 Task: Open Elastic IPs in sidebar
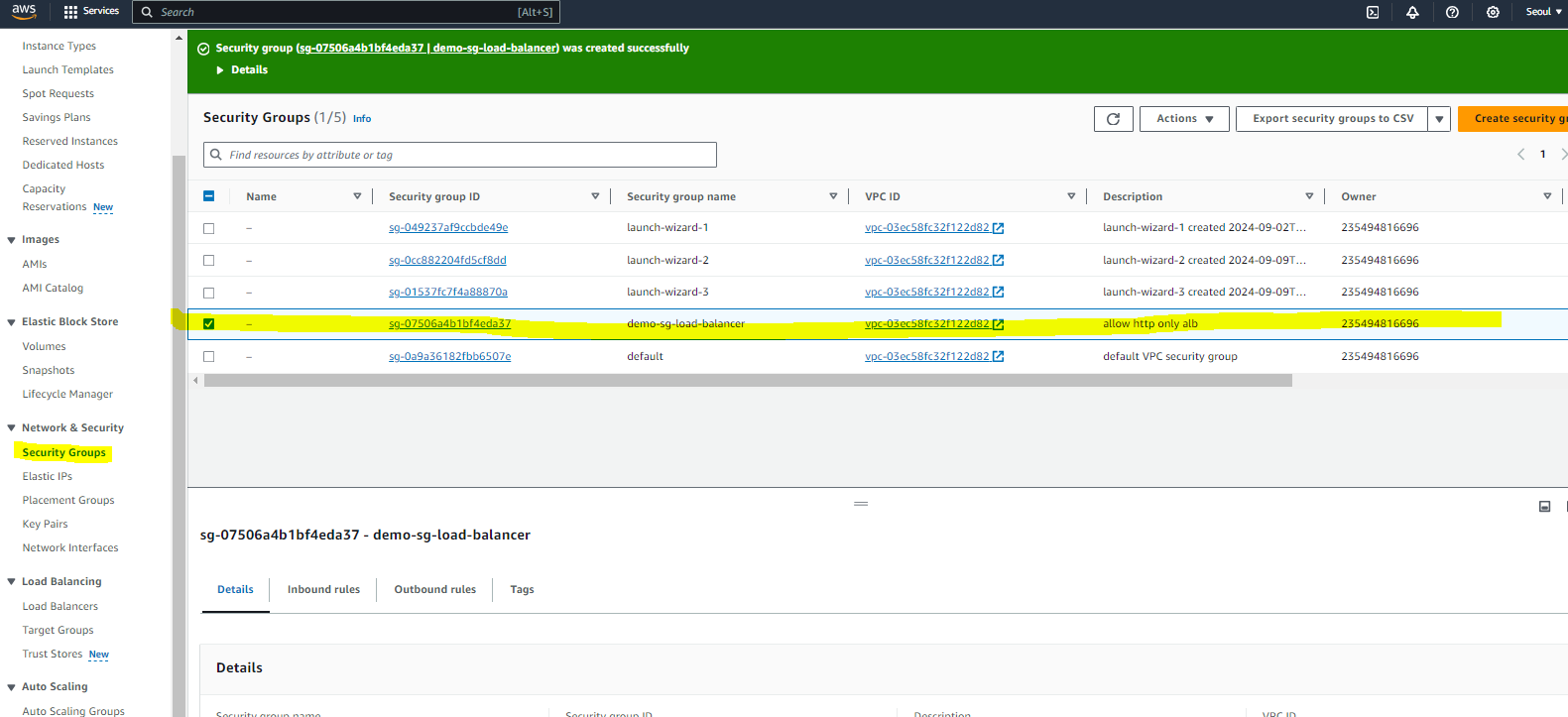tap(47, 476)
